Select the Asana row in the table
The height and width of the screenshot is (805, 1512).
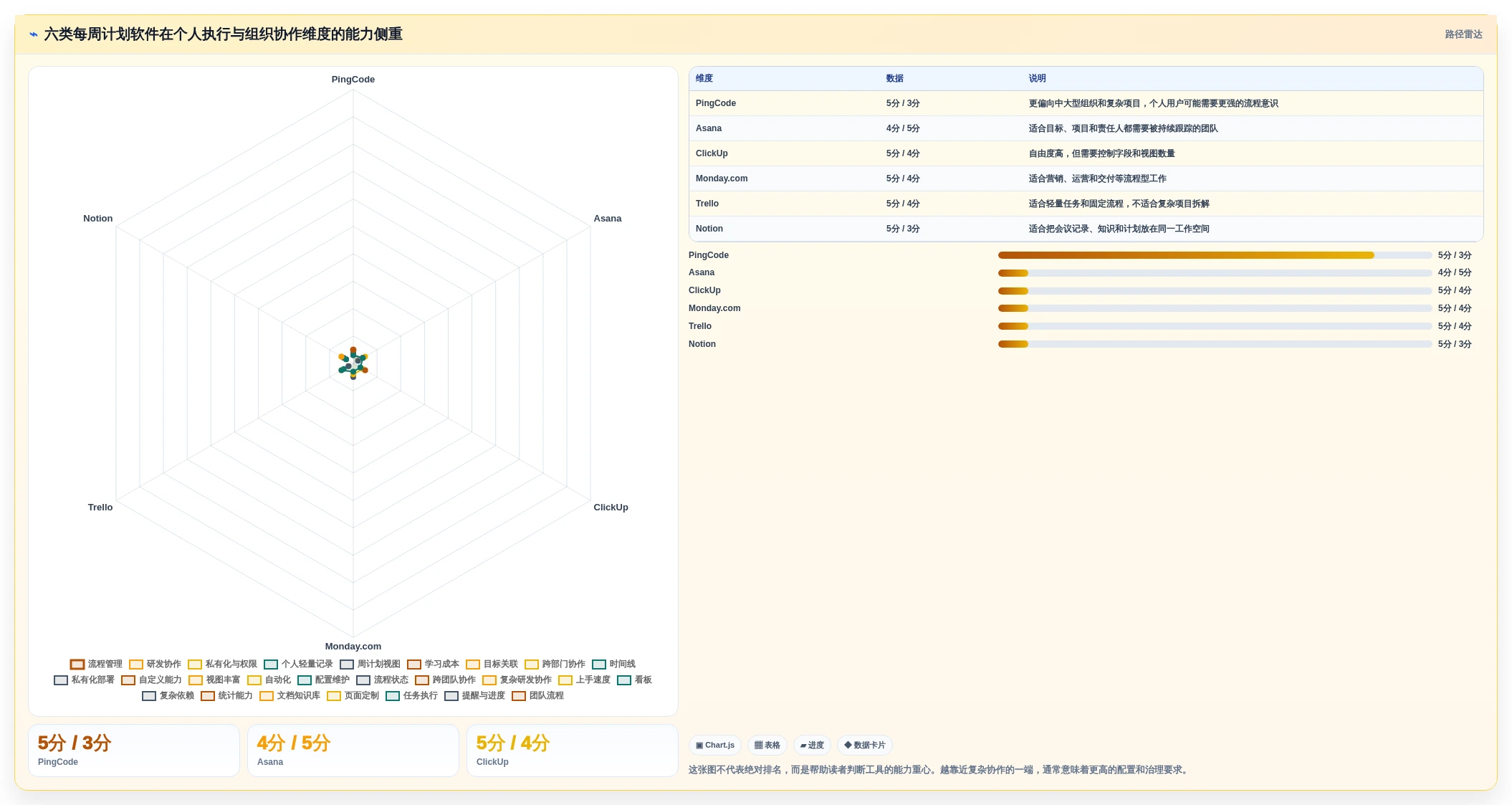click(x=1086, y=128)
